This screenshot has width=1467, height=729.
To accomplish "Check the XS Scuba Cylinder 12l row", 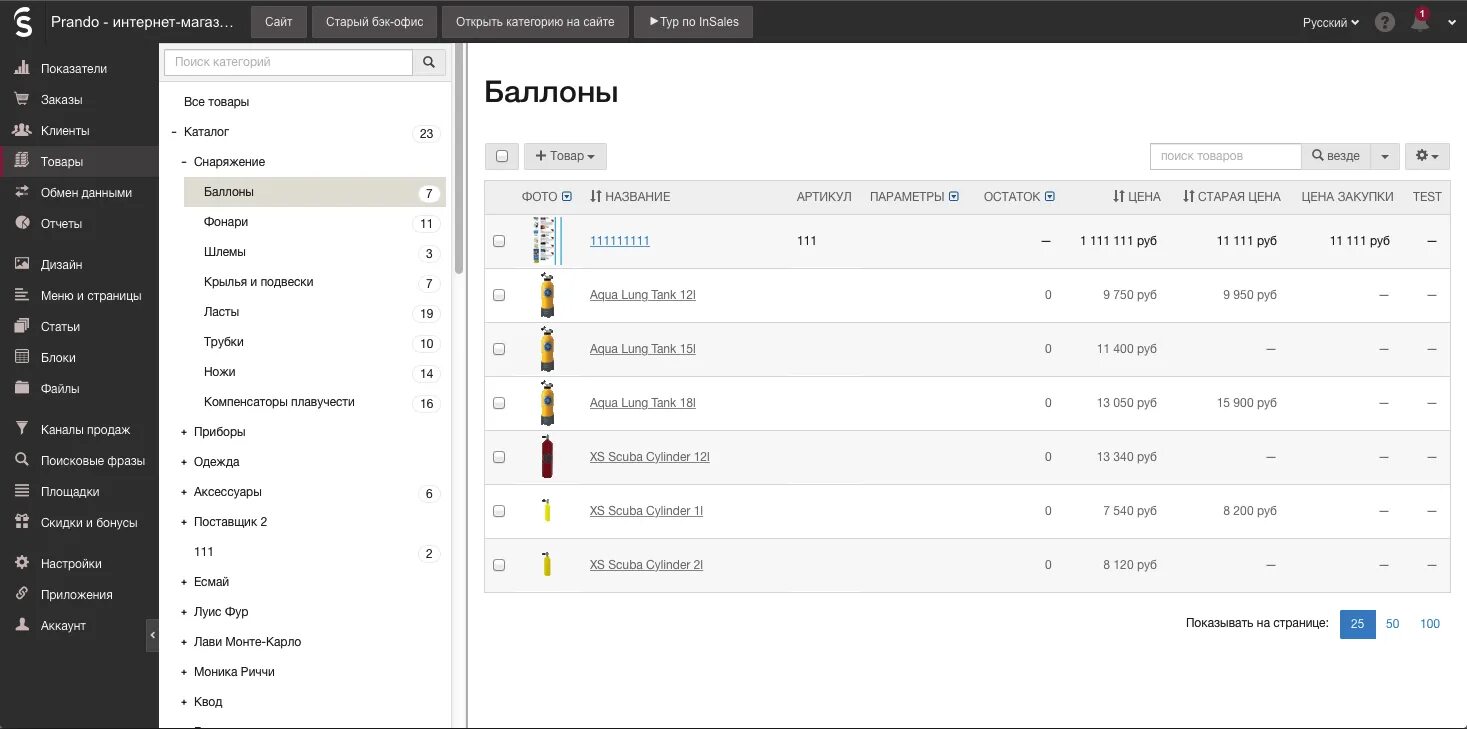I will click(x=499, y=457).
